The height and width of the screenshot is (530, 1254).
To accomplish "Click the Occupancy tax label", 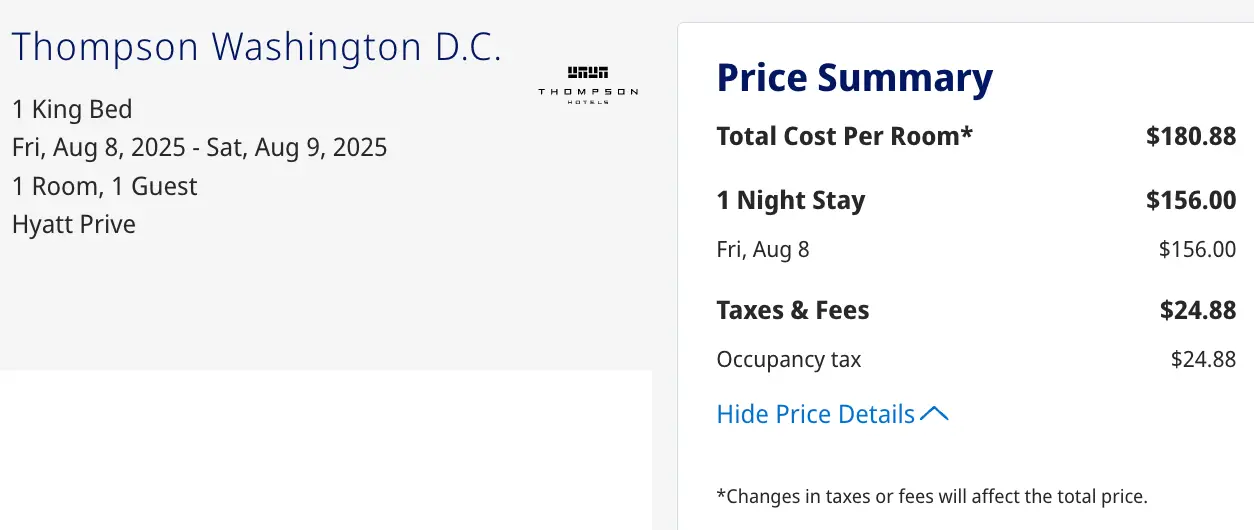I will coord(789,360).
